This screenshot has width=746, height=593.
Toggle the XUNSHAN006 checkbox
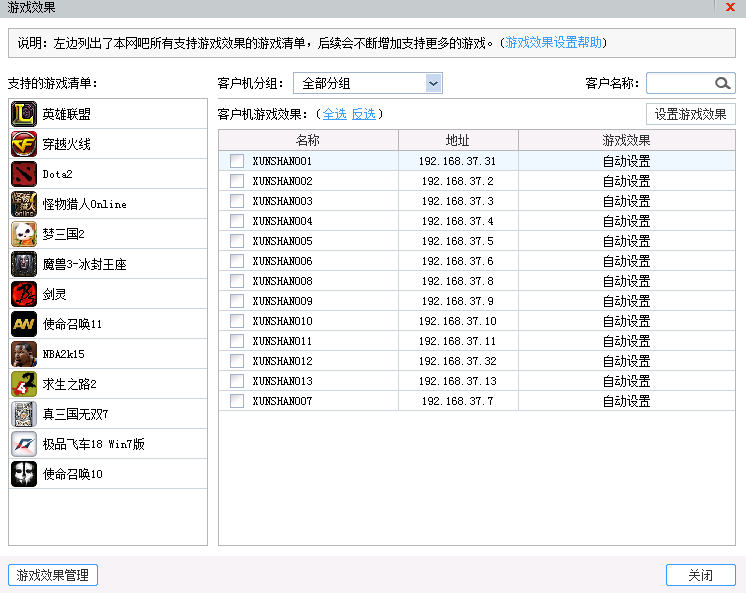pos(237,261)
